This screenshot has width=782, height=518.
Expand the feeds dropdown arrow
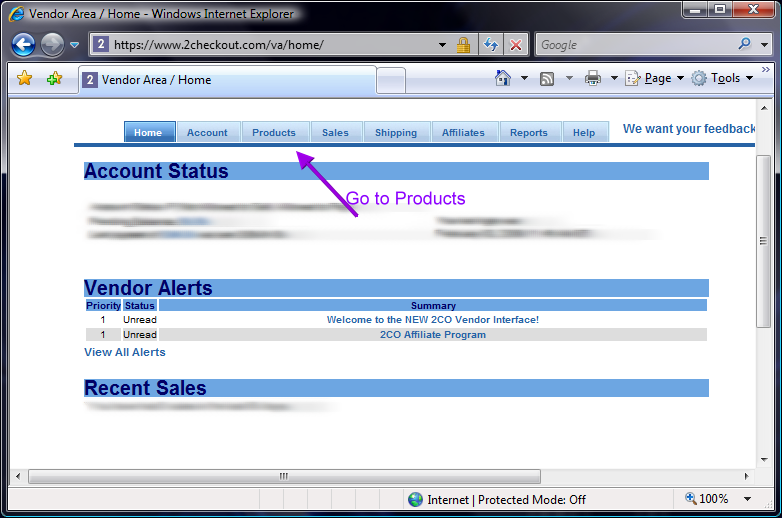tap(569, 78)
